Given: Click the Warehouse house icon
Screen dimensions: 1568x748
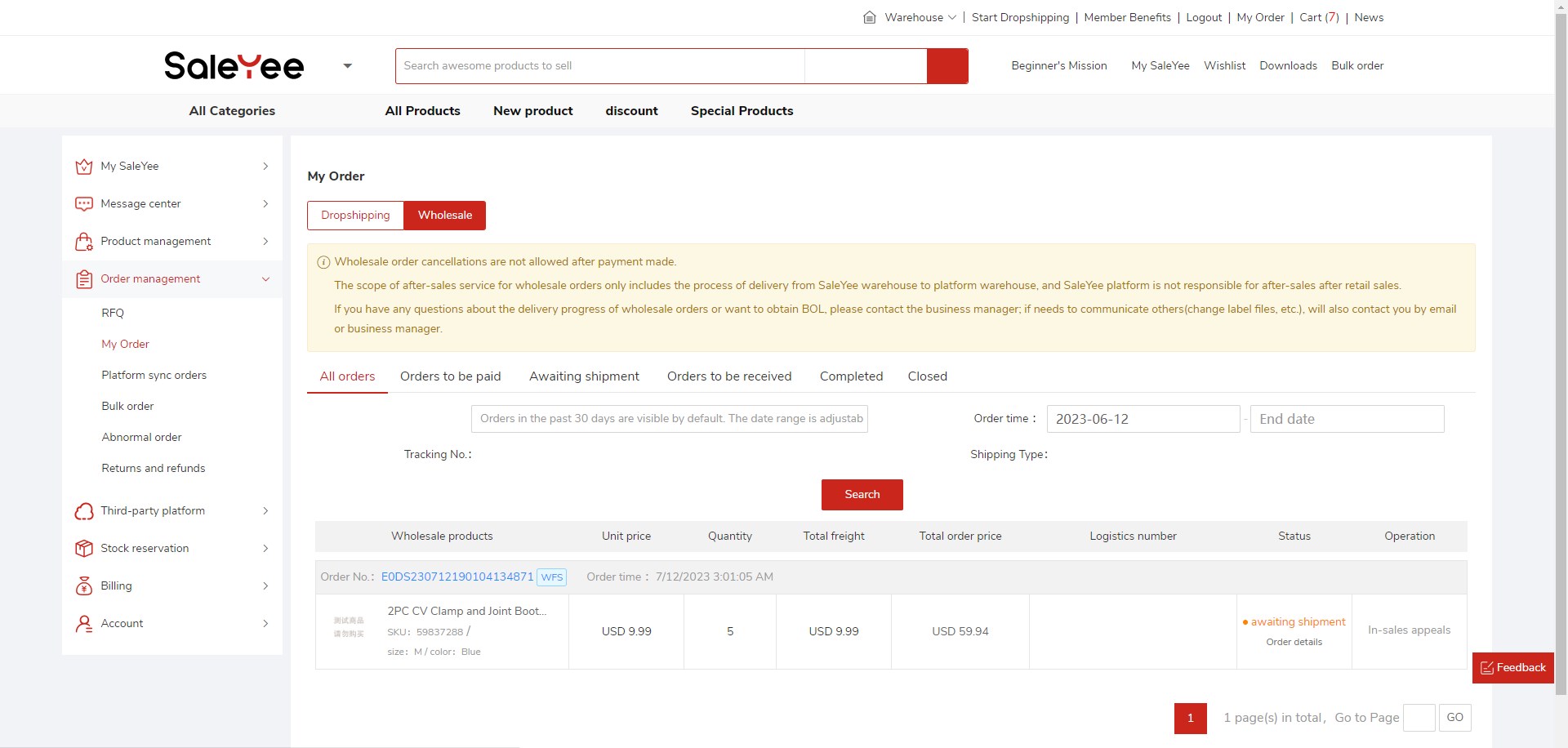Looking at the screenshot, I should (x=870, y=17).
